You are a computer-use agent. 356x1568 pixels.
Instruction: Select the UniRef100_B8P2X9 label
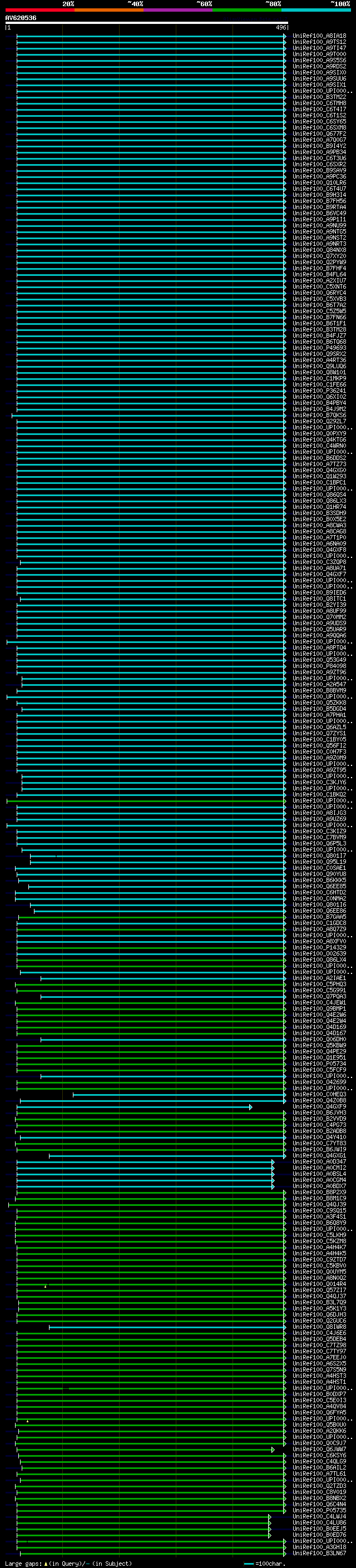tap(319, 1193)
